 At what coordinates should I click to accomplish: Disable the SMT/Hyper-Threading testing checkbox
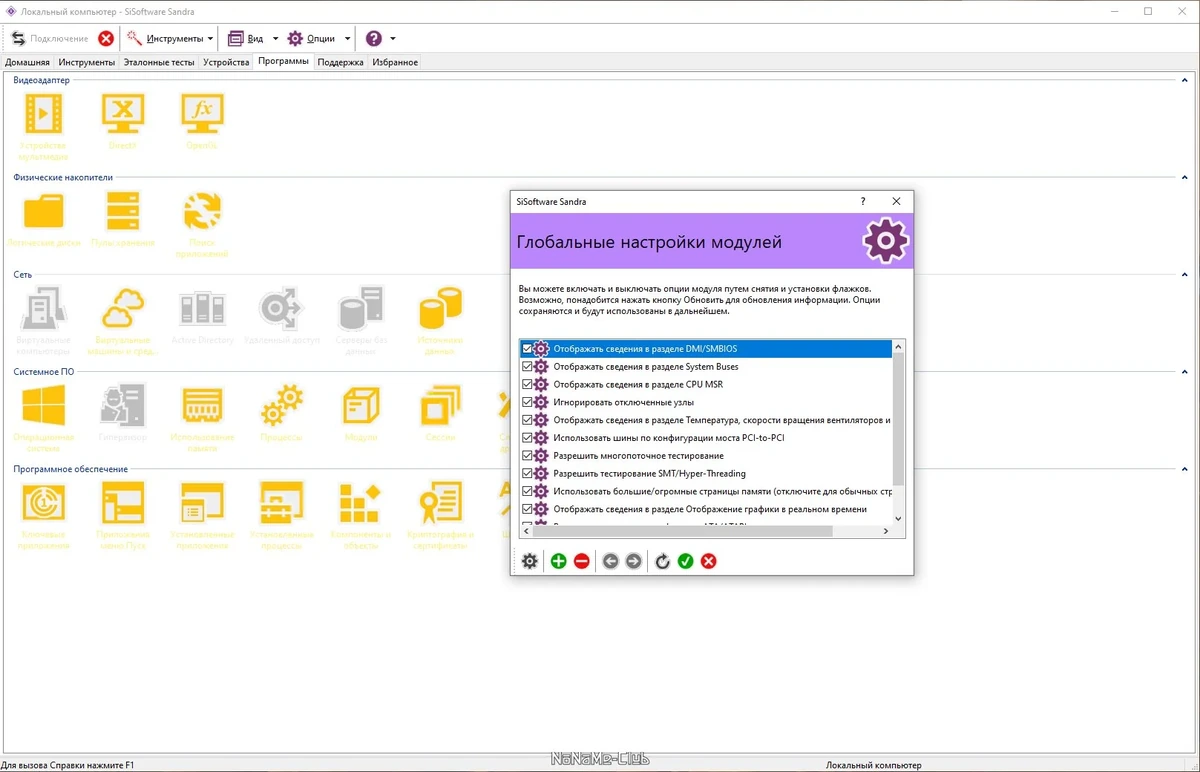coord(527,474)
